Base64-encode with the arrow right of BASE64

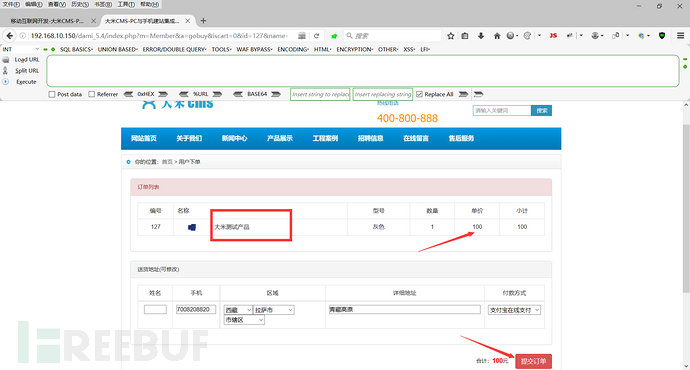click(x=276, y=94)
